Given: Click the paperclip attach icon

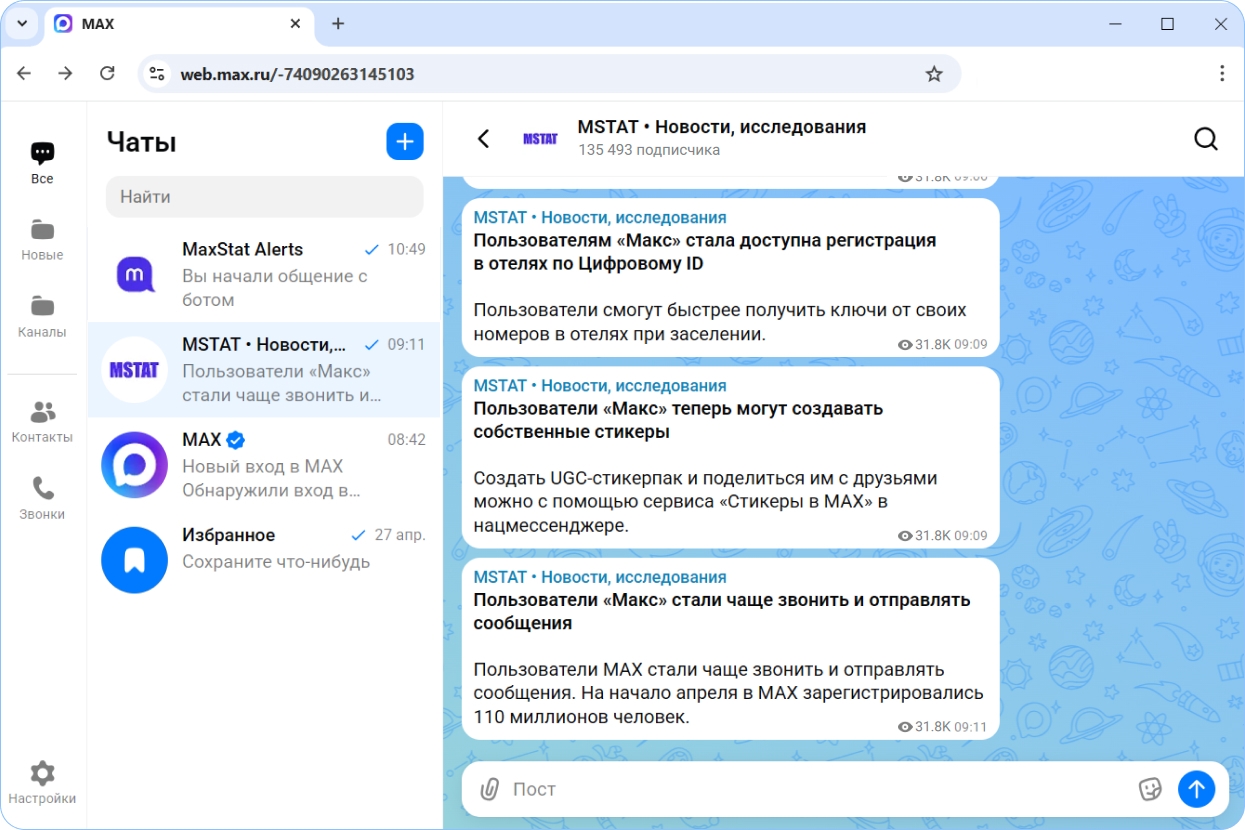Looking at the screenshot, I should 489,789.
